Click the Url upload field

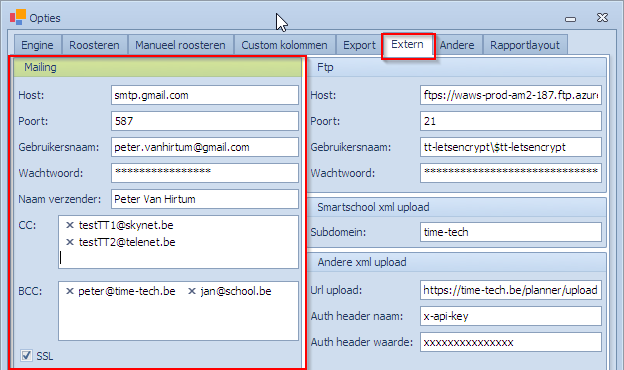(x=511, y=290)
